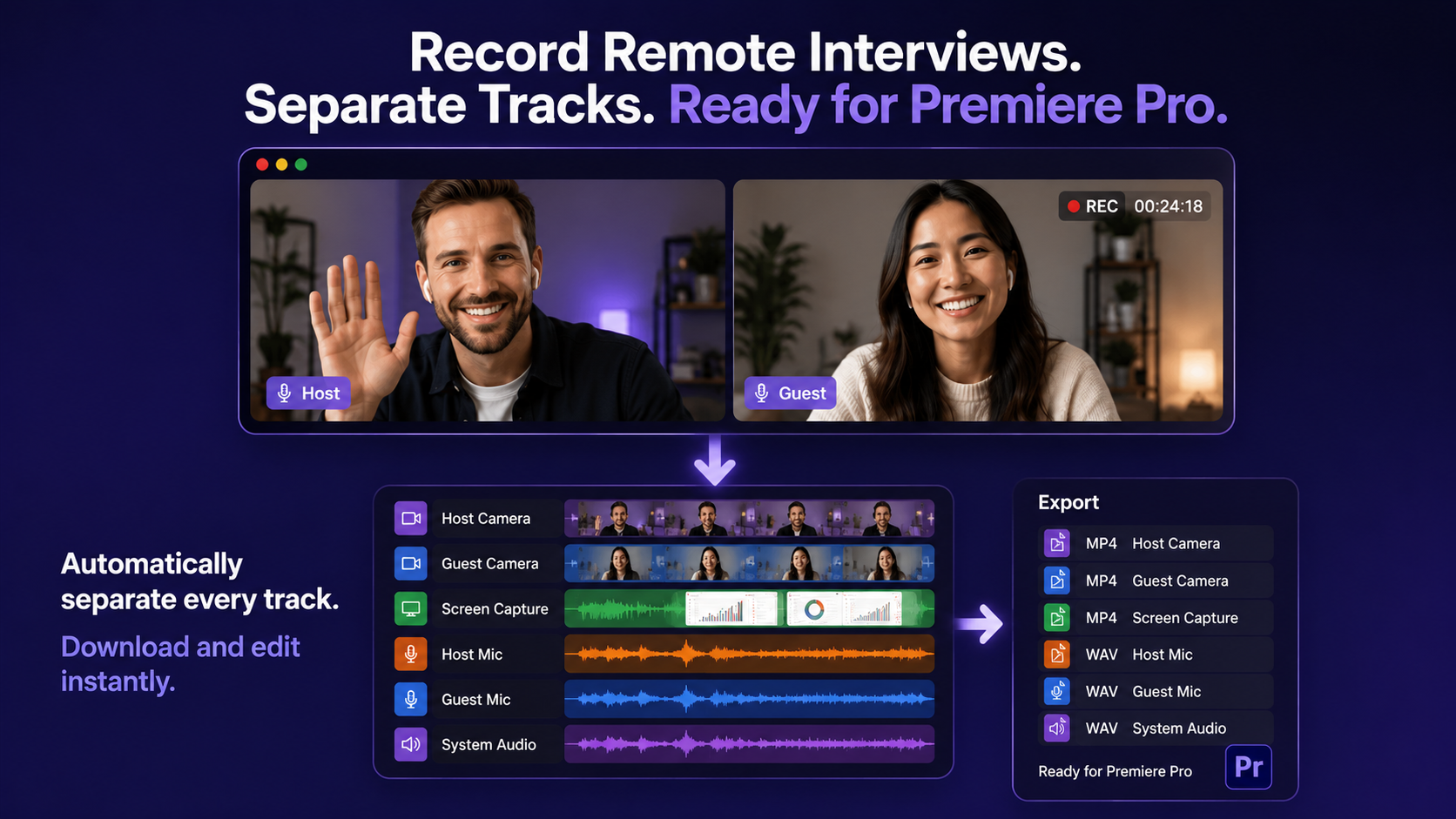
Task: Click the Guest Mic blue microphone icon
Action: point(411,699)
